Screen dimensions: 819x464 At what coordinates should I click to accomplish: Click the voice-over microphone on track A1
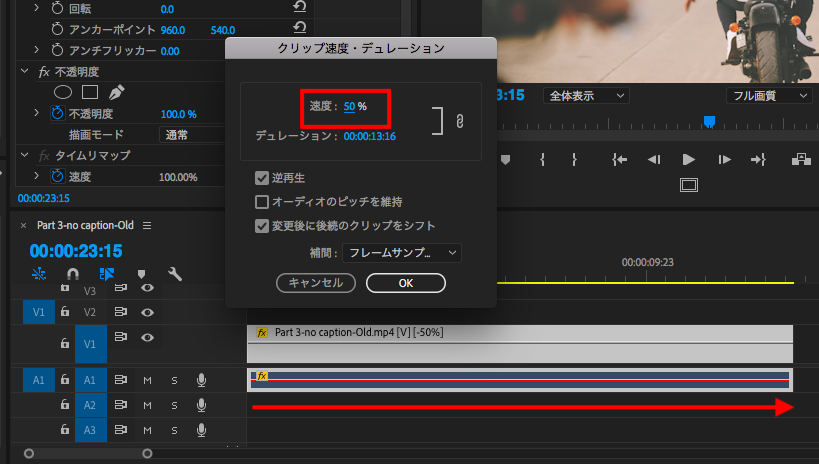[201, 380]
